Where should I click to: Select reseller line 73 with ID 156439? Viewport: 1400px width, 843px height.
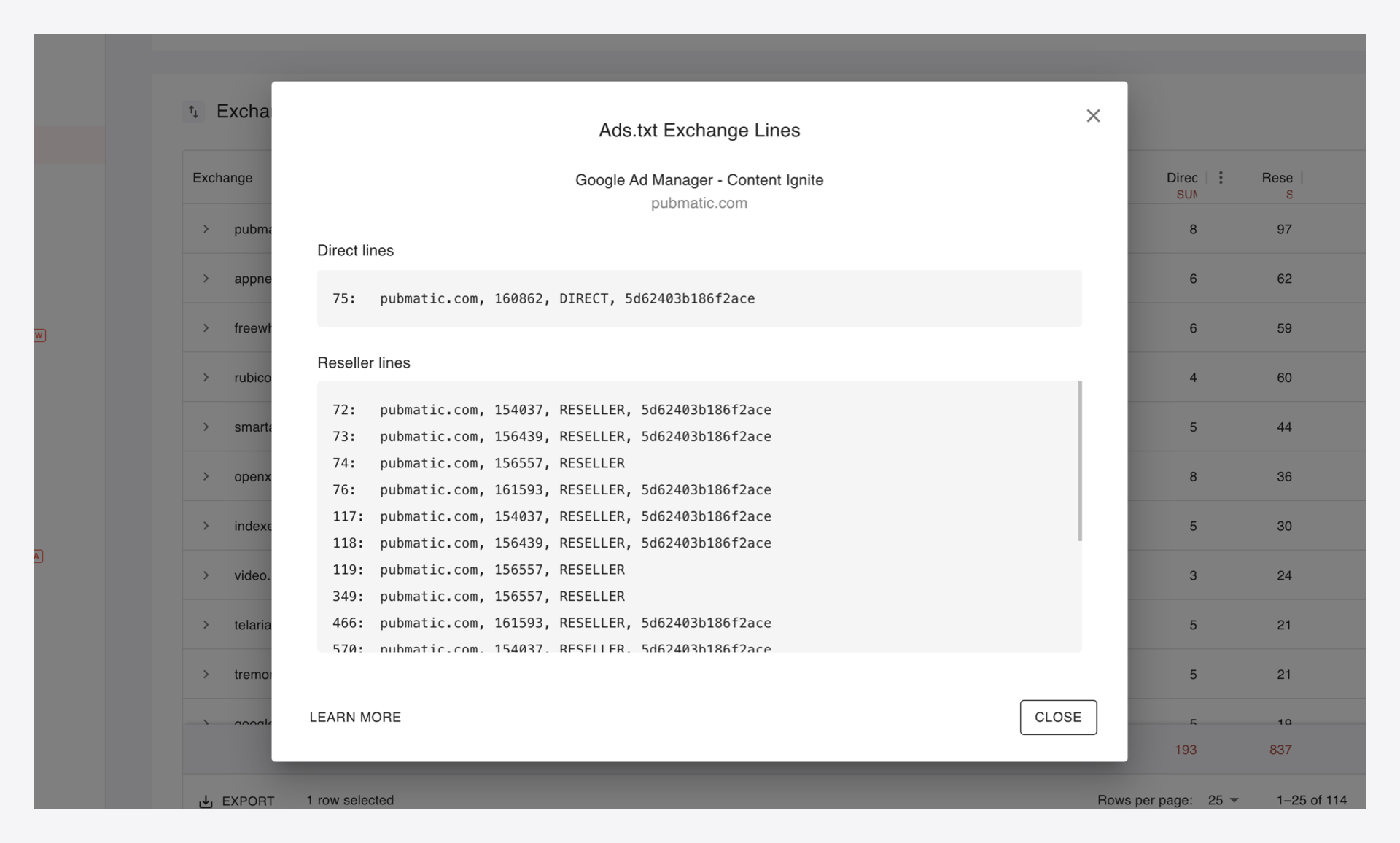pyautogui.click(x=552, y=436)
